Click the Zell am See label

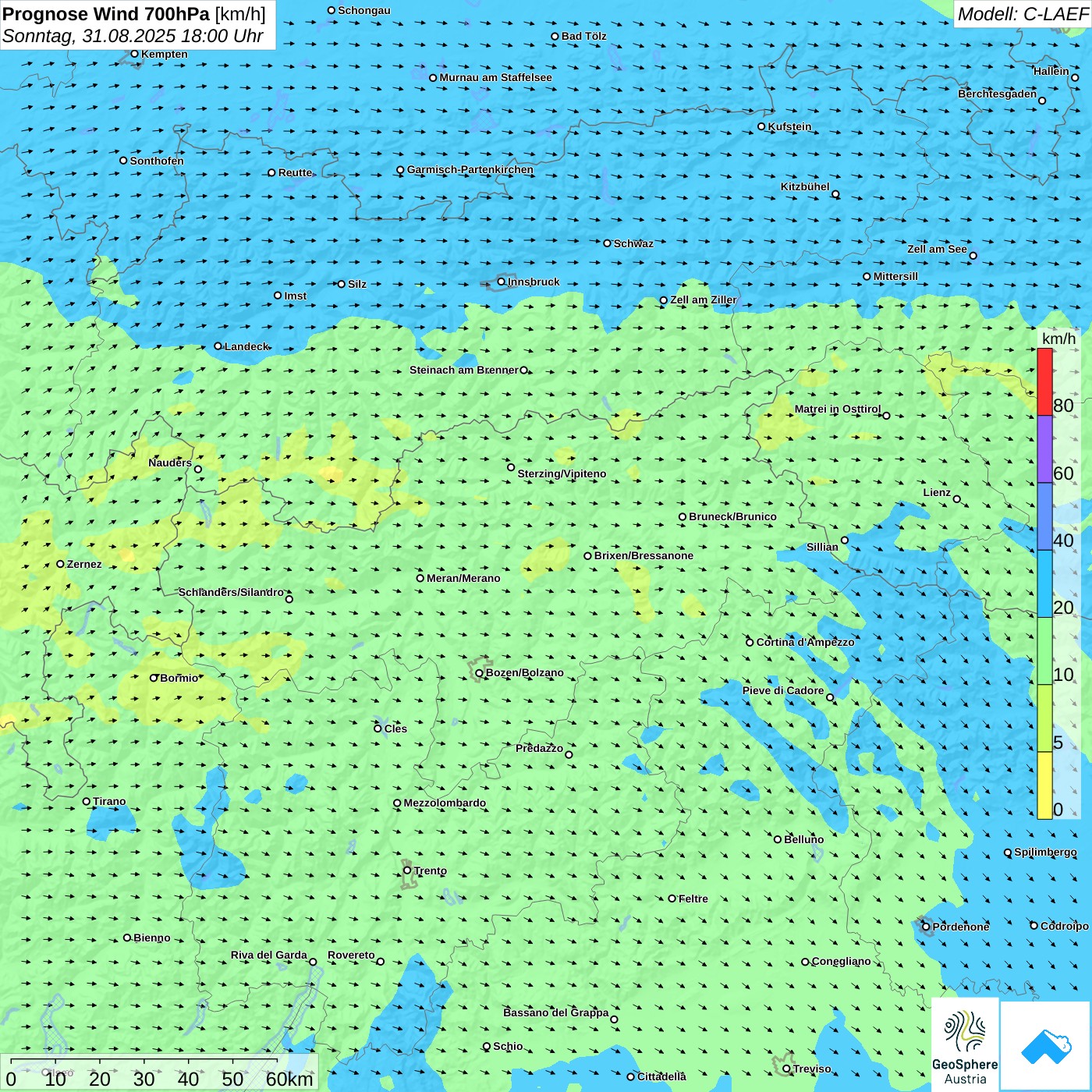click(937, 249)
